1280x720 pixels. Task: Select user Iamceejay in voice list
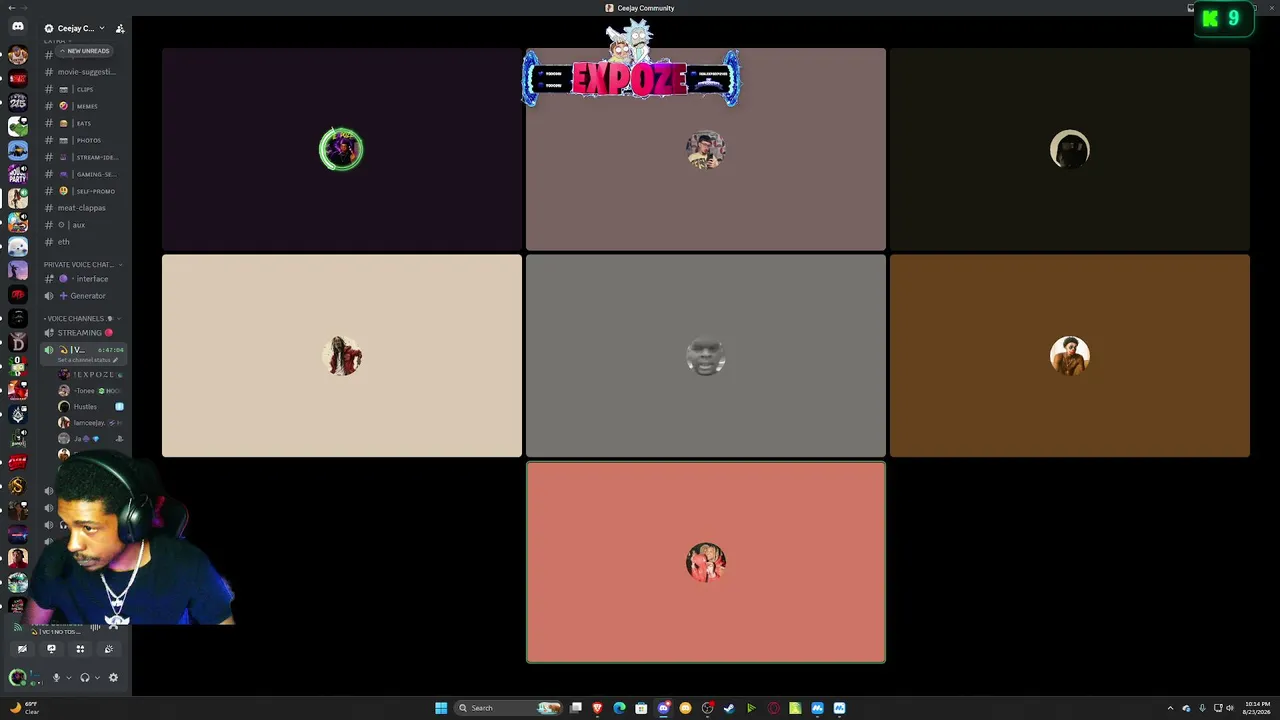click(90, 423)
